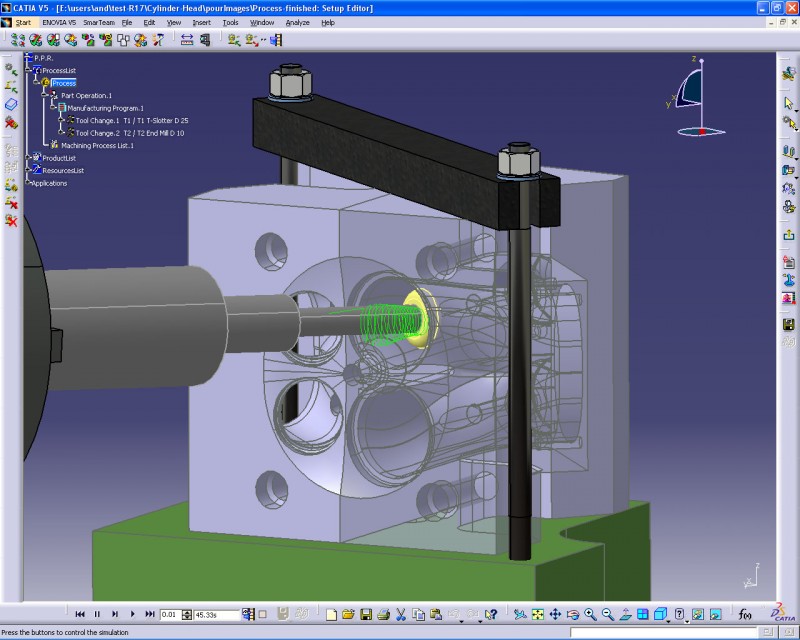
Task: Collapse the Manufacturing Program.1 node
Action: pos(53,108)
